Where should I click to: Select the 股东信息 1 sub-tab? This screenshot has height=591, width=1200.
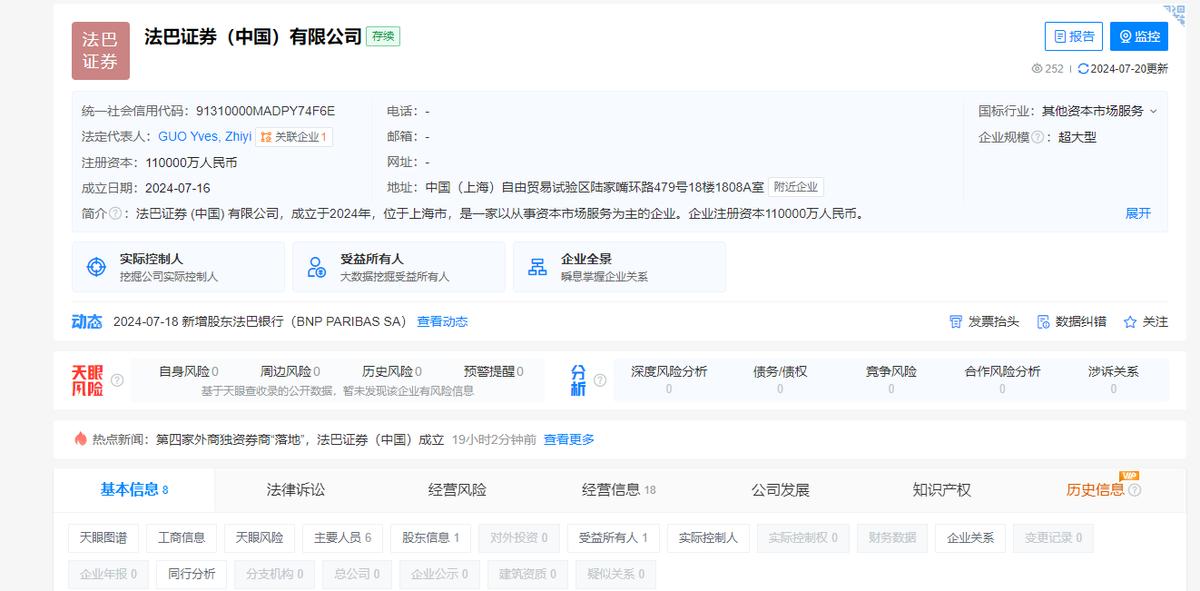click(x=430, y=538)
